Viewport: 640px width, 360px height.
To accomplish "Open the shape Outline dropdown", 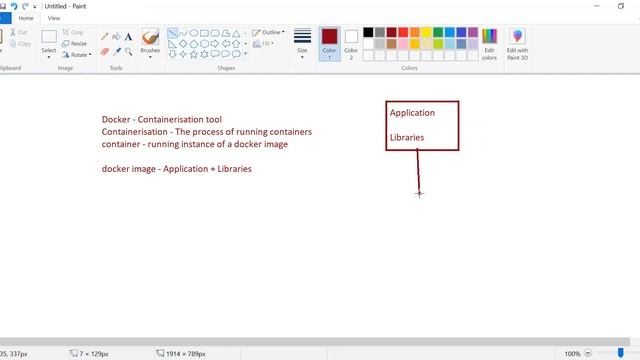I will (268, 32).
